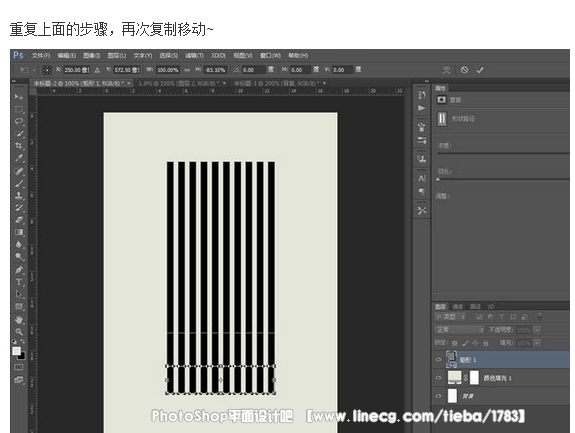Toggle the maintain aspect ratio link
The image size is (575, 433).
(x=187, y=70)
